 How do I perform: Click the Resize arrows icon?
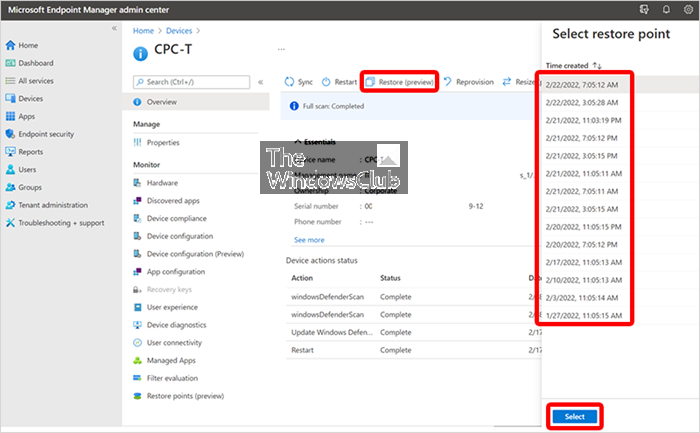click(x=507, y=82)
